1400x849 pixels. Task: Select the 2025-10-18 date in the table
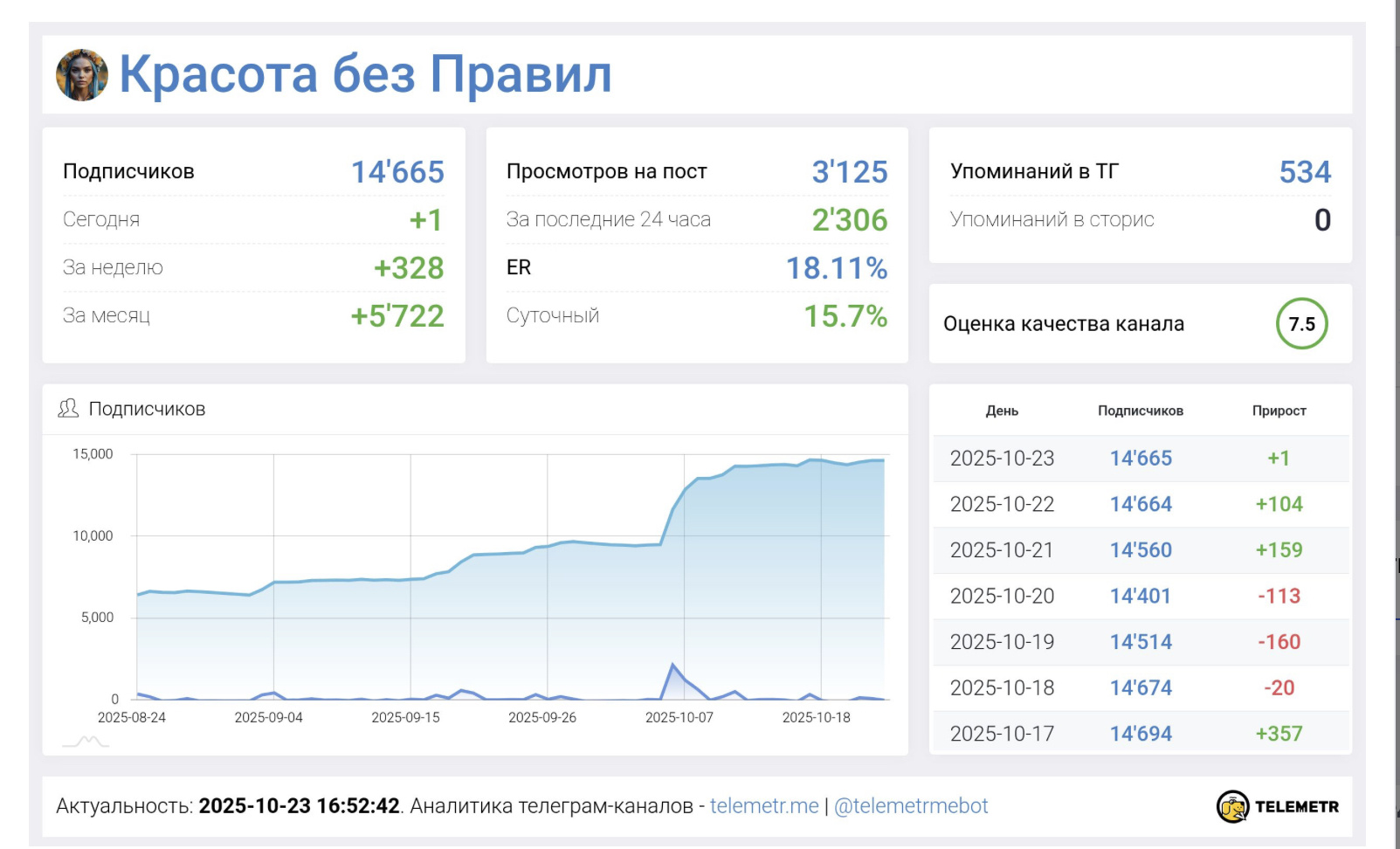1002,688
